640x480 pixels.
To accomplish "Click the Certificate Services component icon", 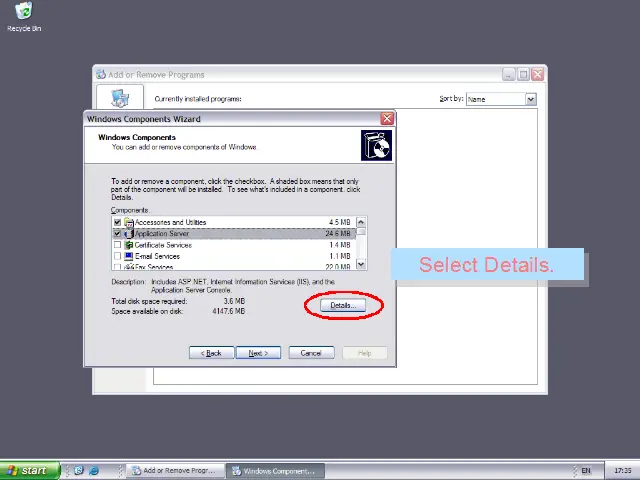I will 129,245.
